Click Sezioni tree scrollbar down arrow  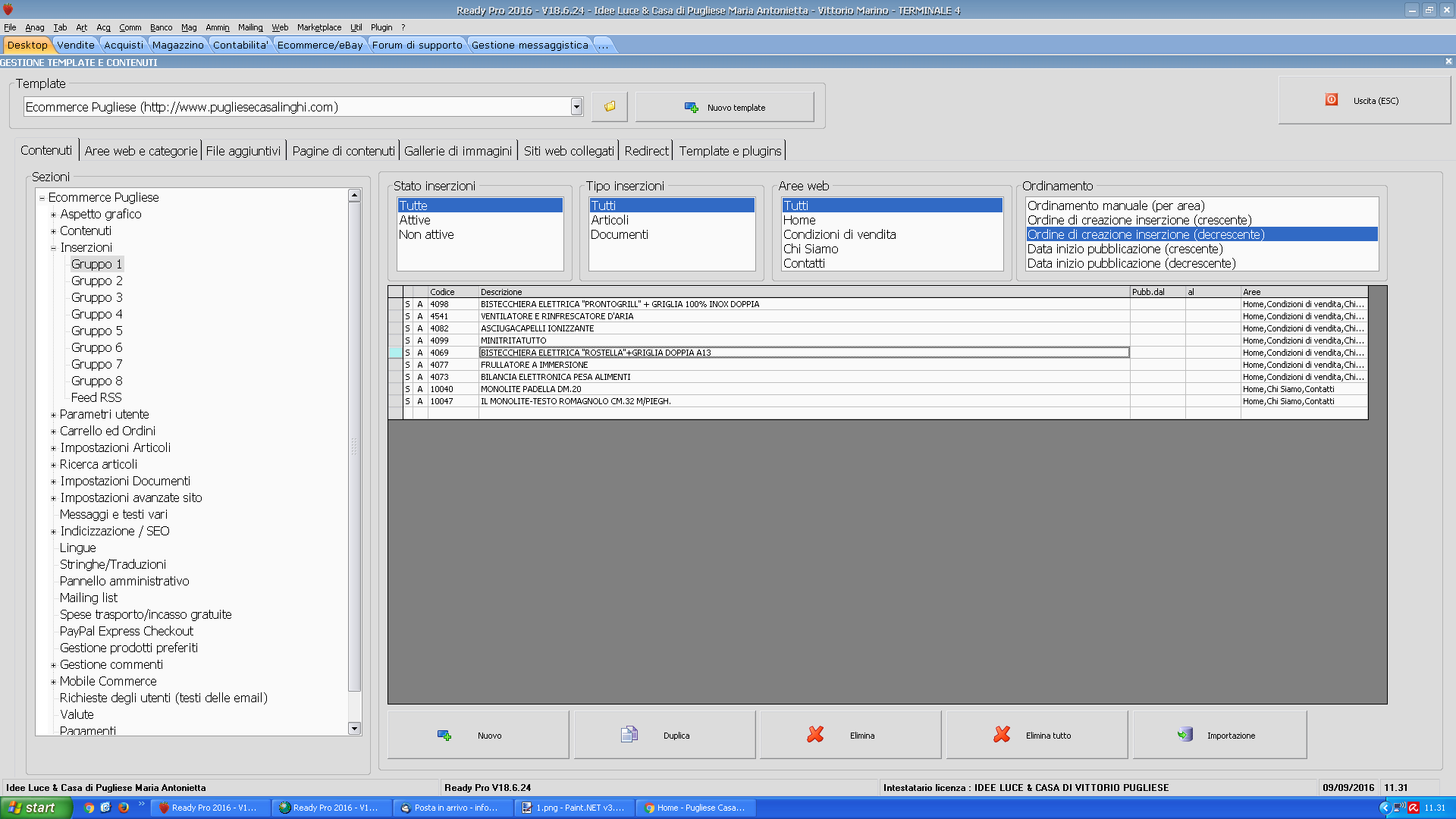pos(354,728)
